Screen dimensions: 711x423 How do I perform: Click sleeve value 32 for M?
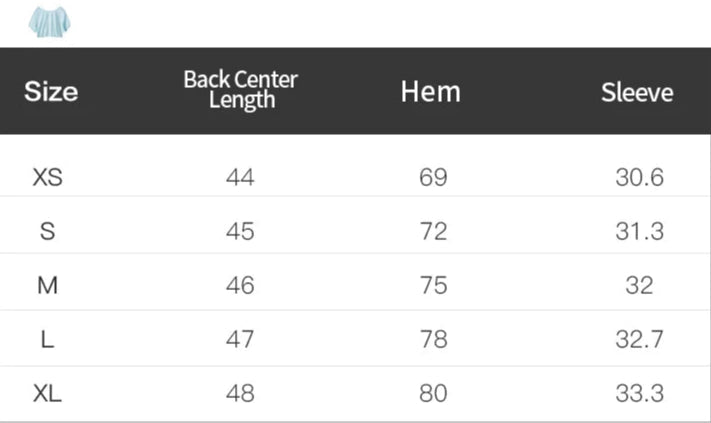(x=639, y=285)
